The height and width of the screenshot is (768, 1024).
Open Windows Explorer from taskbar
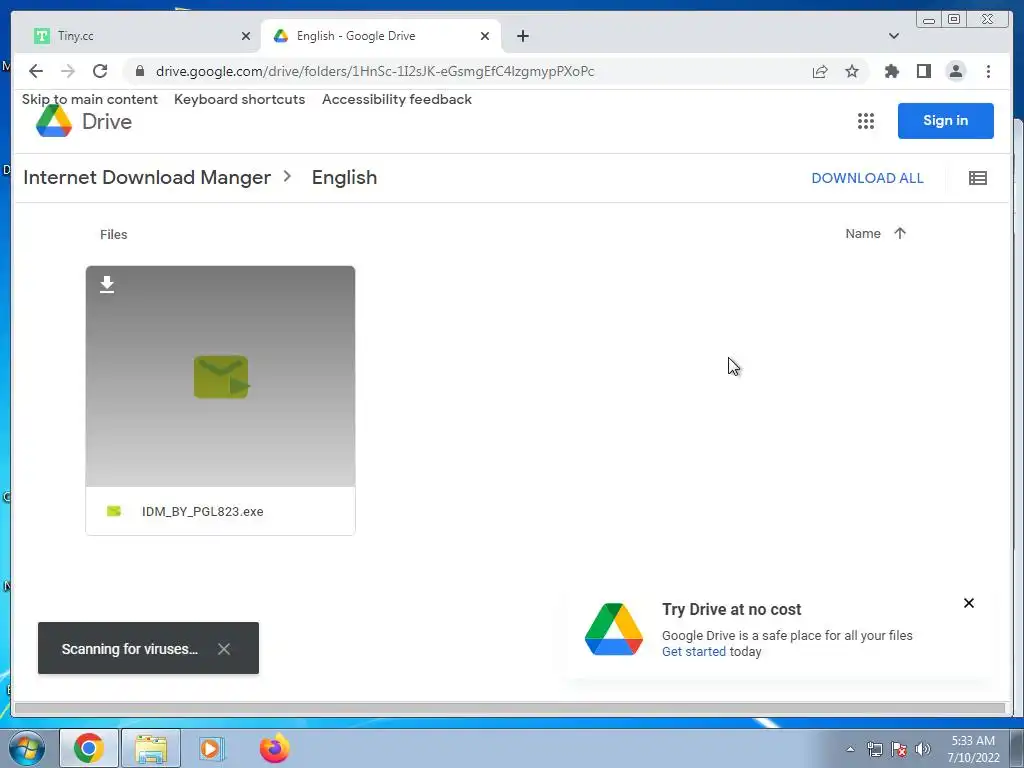click(151, 748)
